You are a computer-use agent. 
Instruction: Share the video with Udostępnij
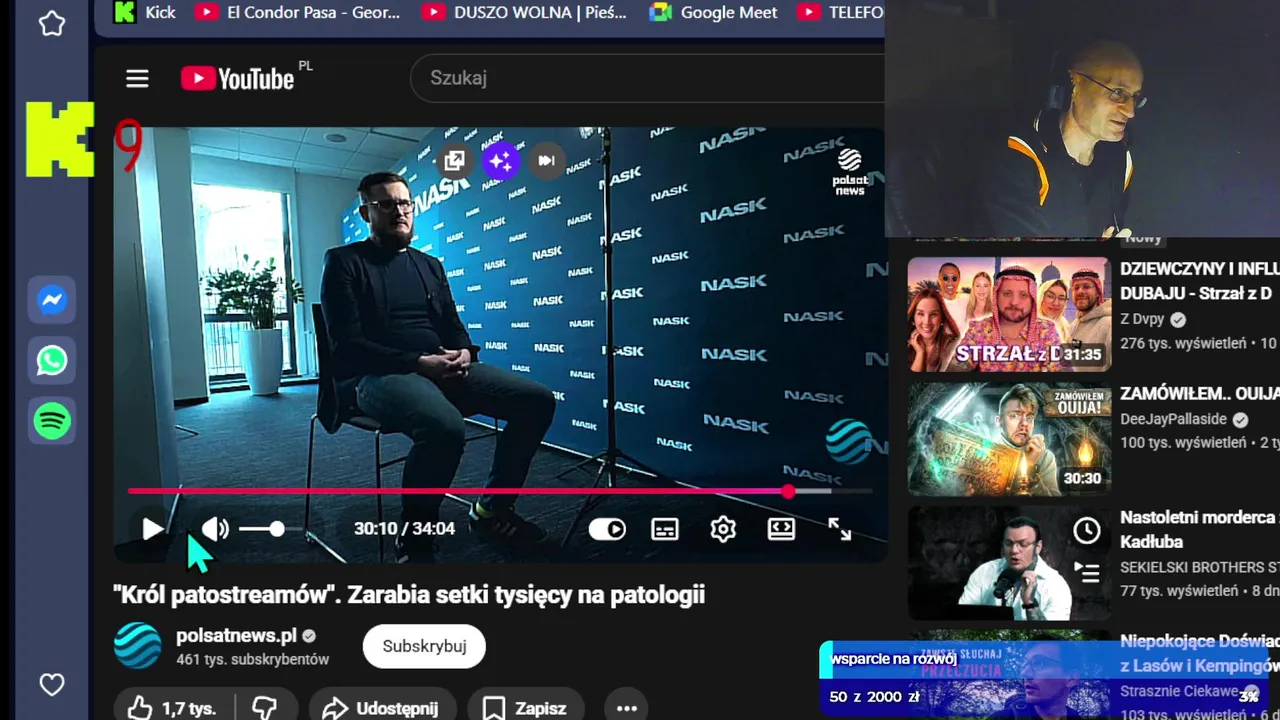pos(381,708)
